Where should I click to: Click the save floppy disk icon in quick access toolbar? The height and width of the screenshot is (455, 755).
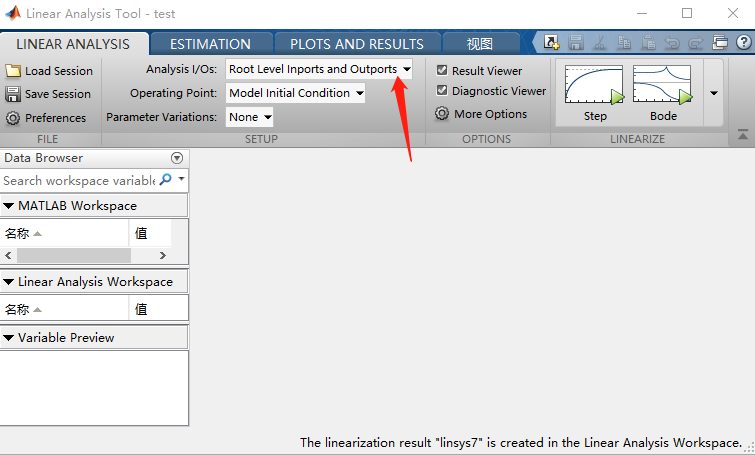(575, 43)
